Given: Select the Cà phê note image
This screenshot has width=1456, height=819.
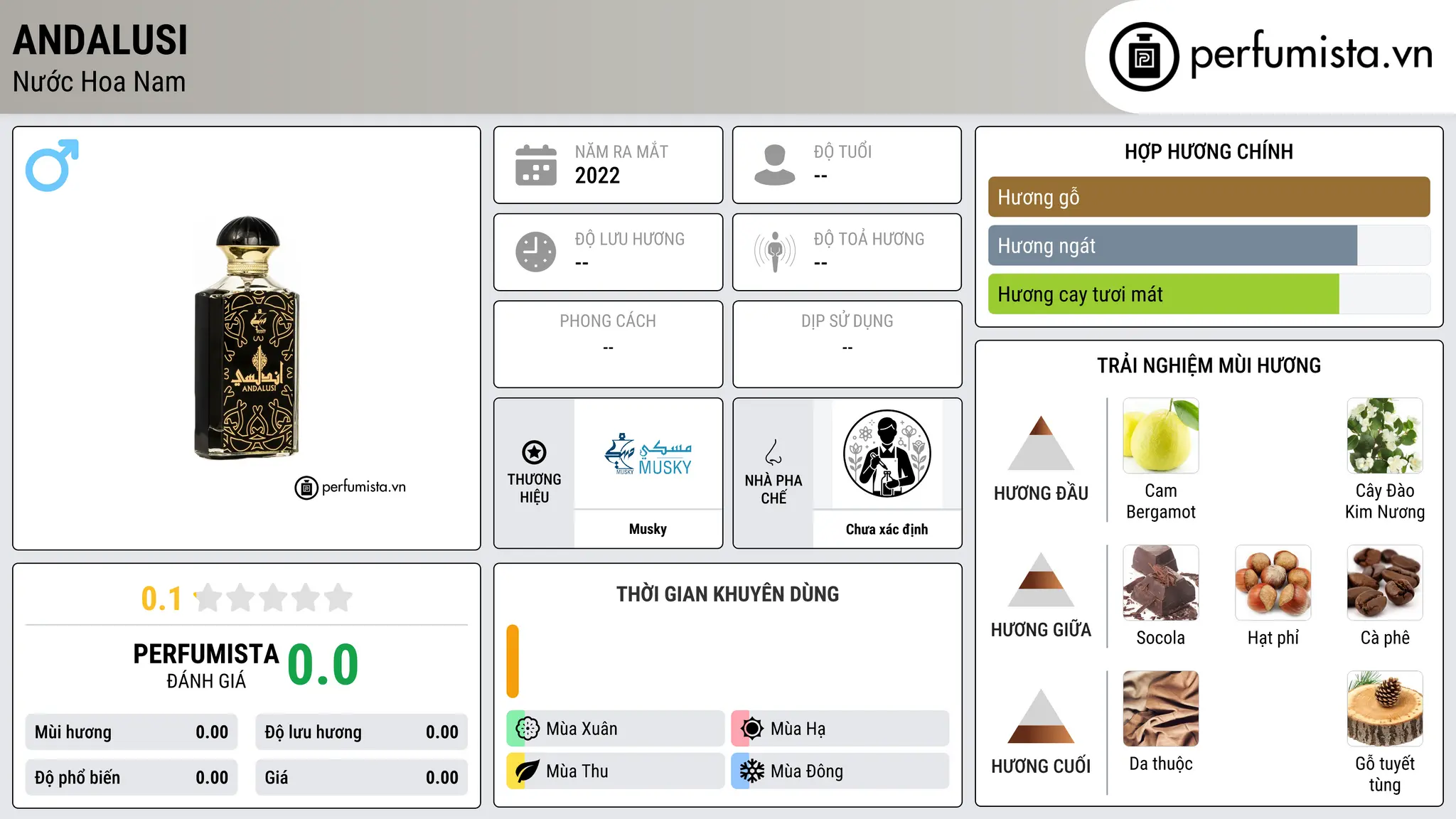Looking at the screenshot, I should click(x=1385, y=583).
